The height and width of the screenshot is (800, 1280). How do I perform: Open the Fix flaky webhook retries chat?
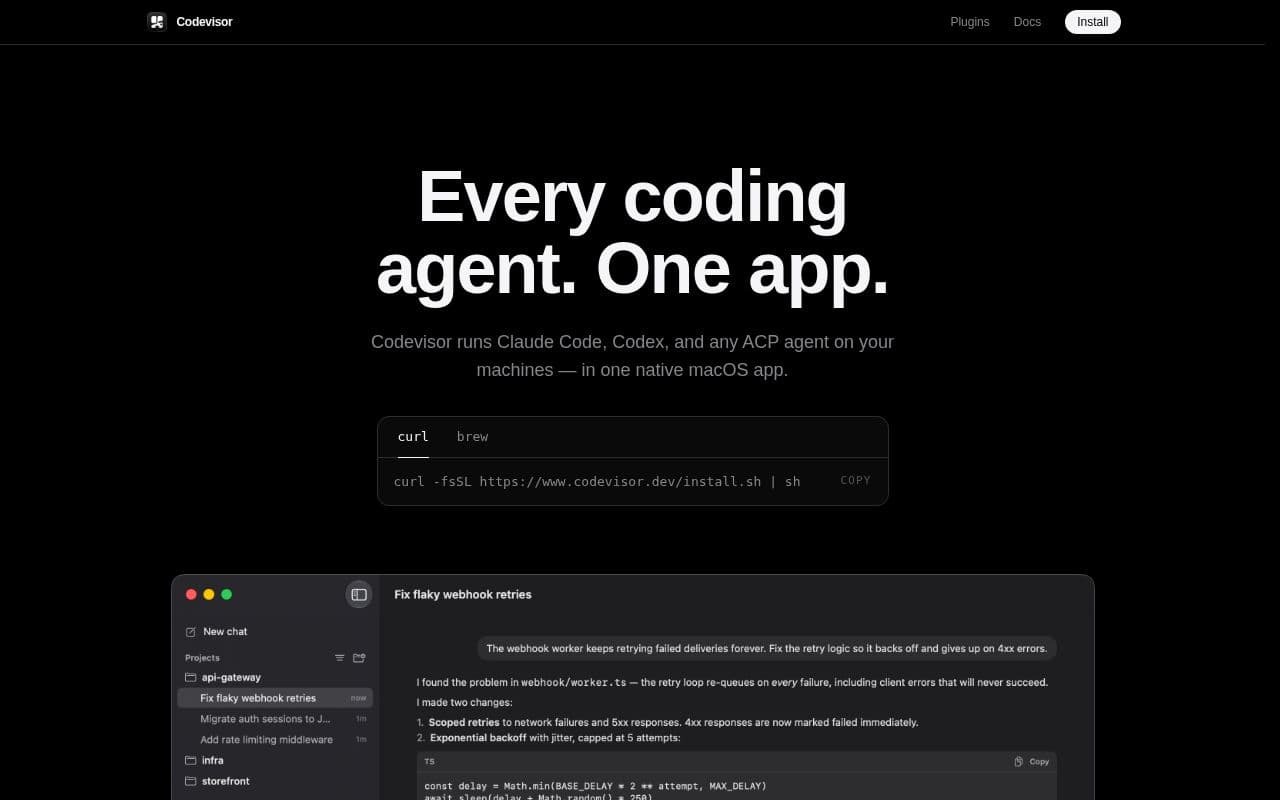275,698
